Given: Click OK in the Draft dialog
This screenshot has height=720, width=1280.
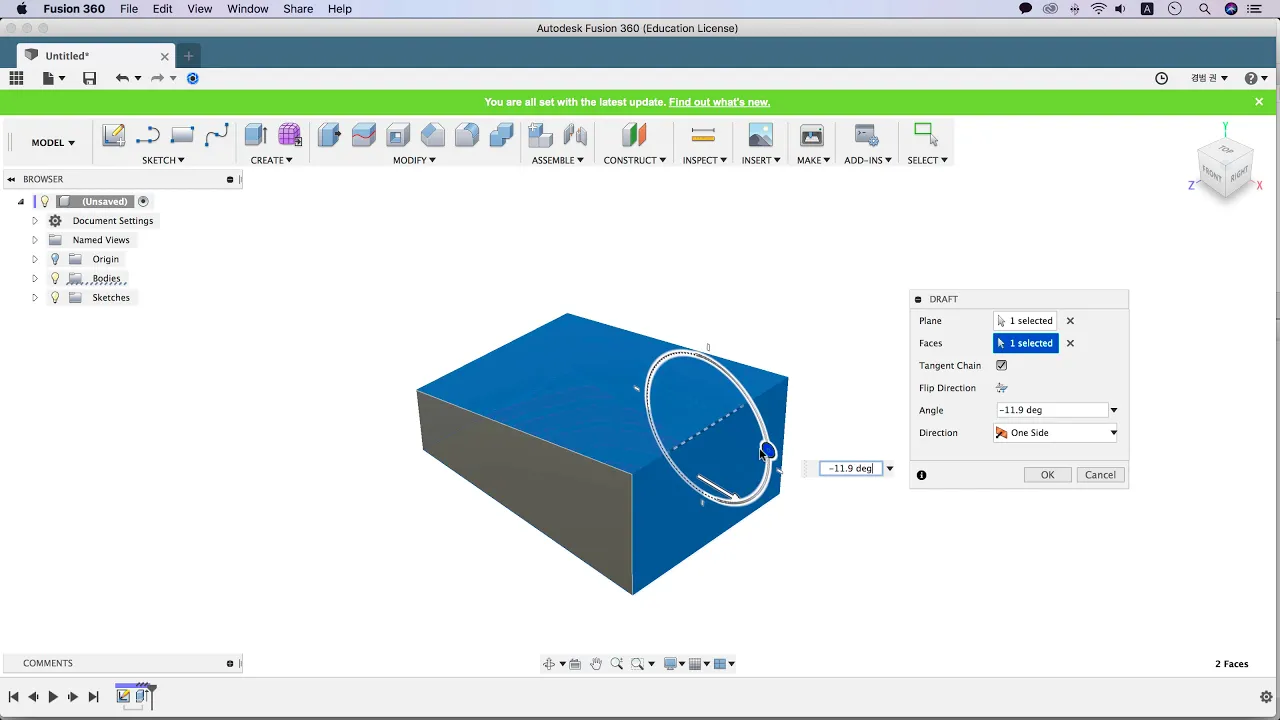Looking at the screenshot, I should (x=1047, y=475).
